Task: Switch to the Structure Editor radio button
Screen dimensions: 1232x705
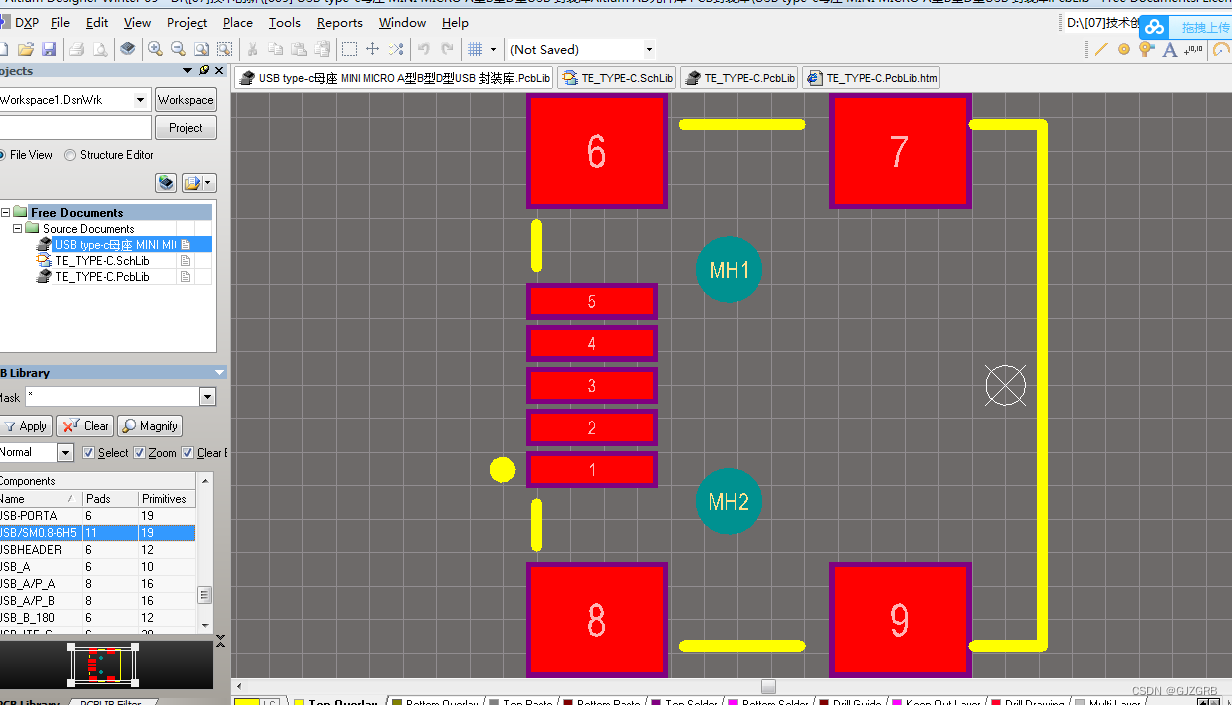Action: click(x=68, y=154)
